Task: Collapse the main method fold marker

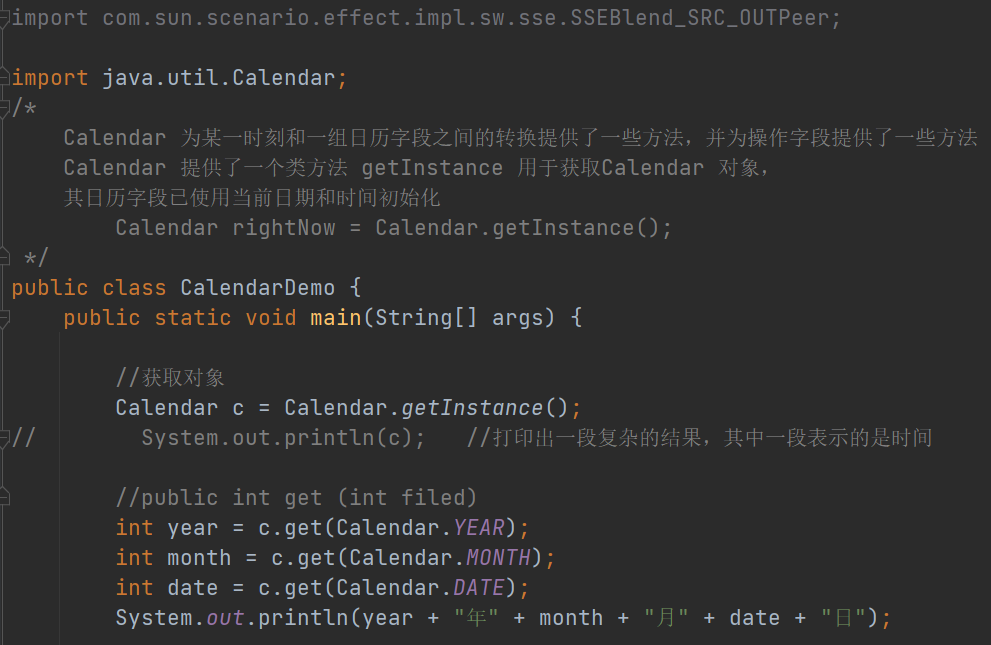Action: (x=5, y=318)
